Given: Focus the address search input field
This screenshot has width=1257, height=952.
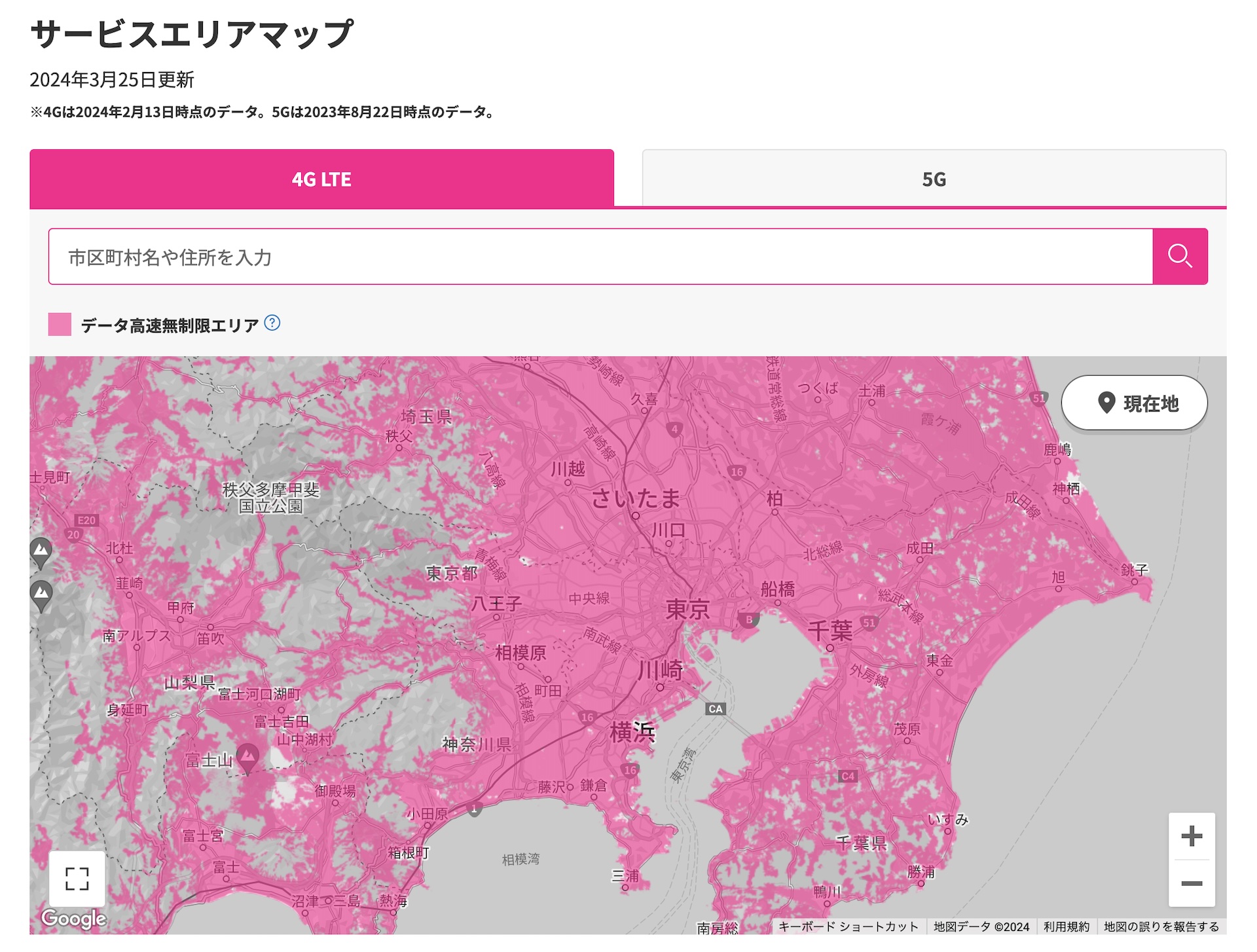Looking at the screenshot, I should (x=600, y=257).
